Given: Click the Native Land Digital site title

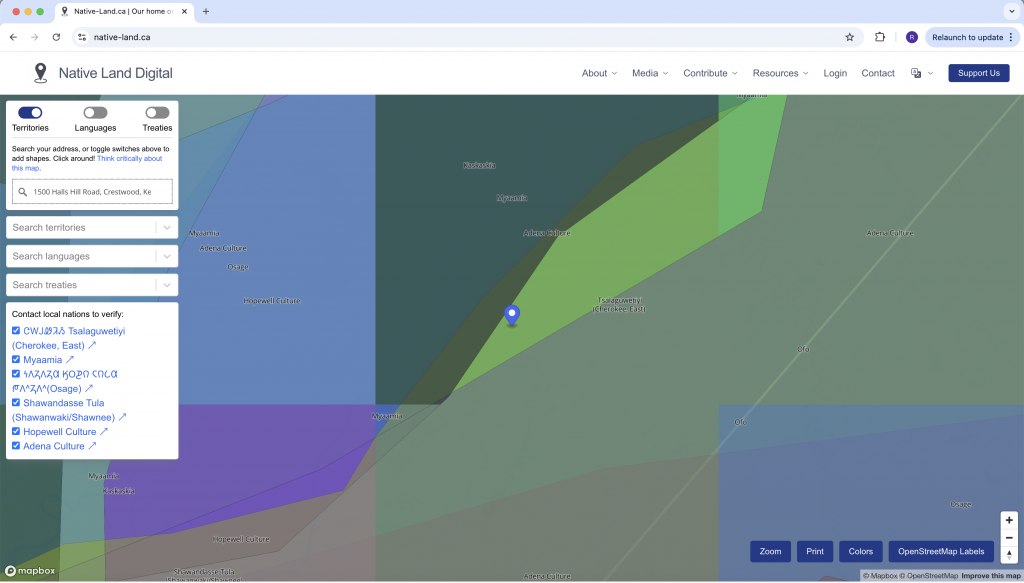Looking at the screenshot, I should pos(116,73).
